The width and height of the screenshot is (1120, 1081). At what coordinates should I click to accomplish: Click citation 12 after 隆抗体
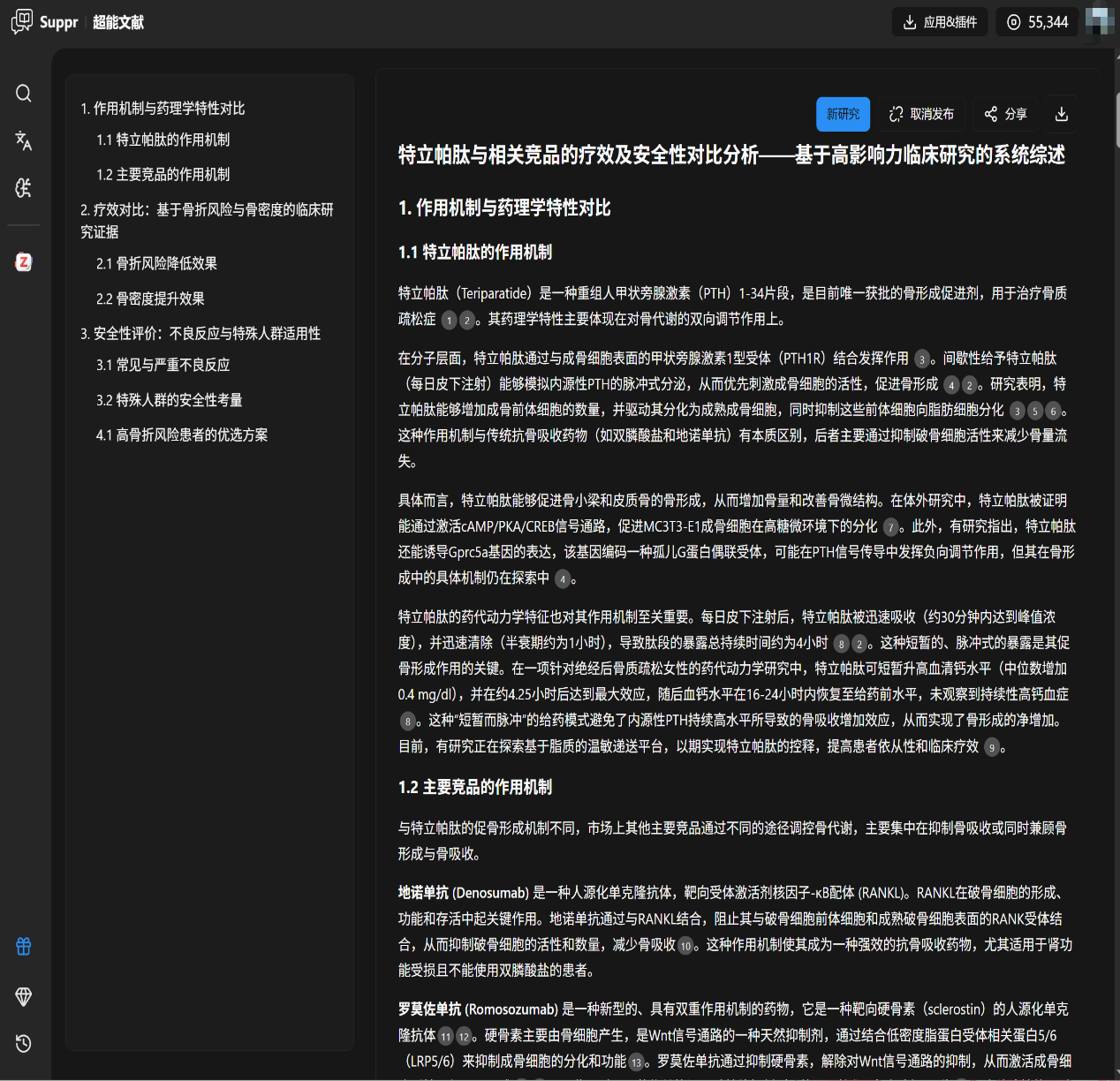tap(464, 1037)
